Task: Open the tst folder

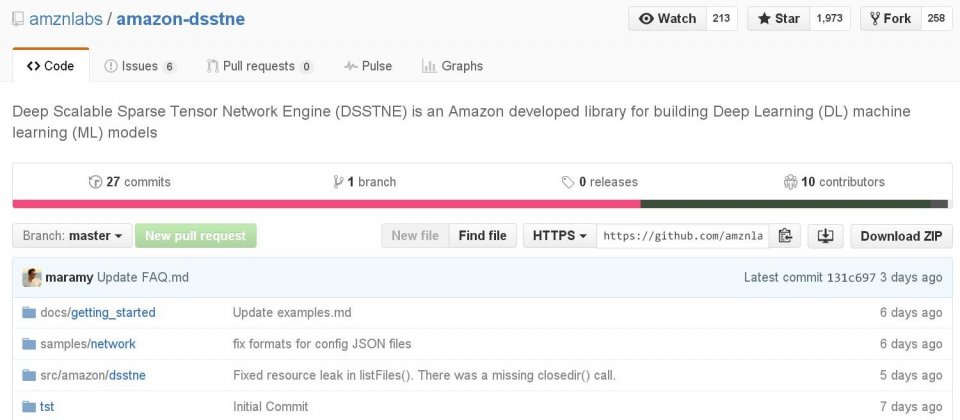Action: click(x=47, y=407)
